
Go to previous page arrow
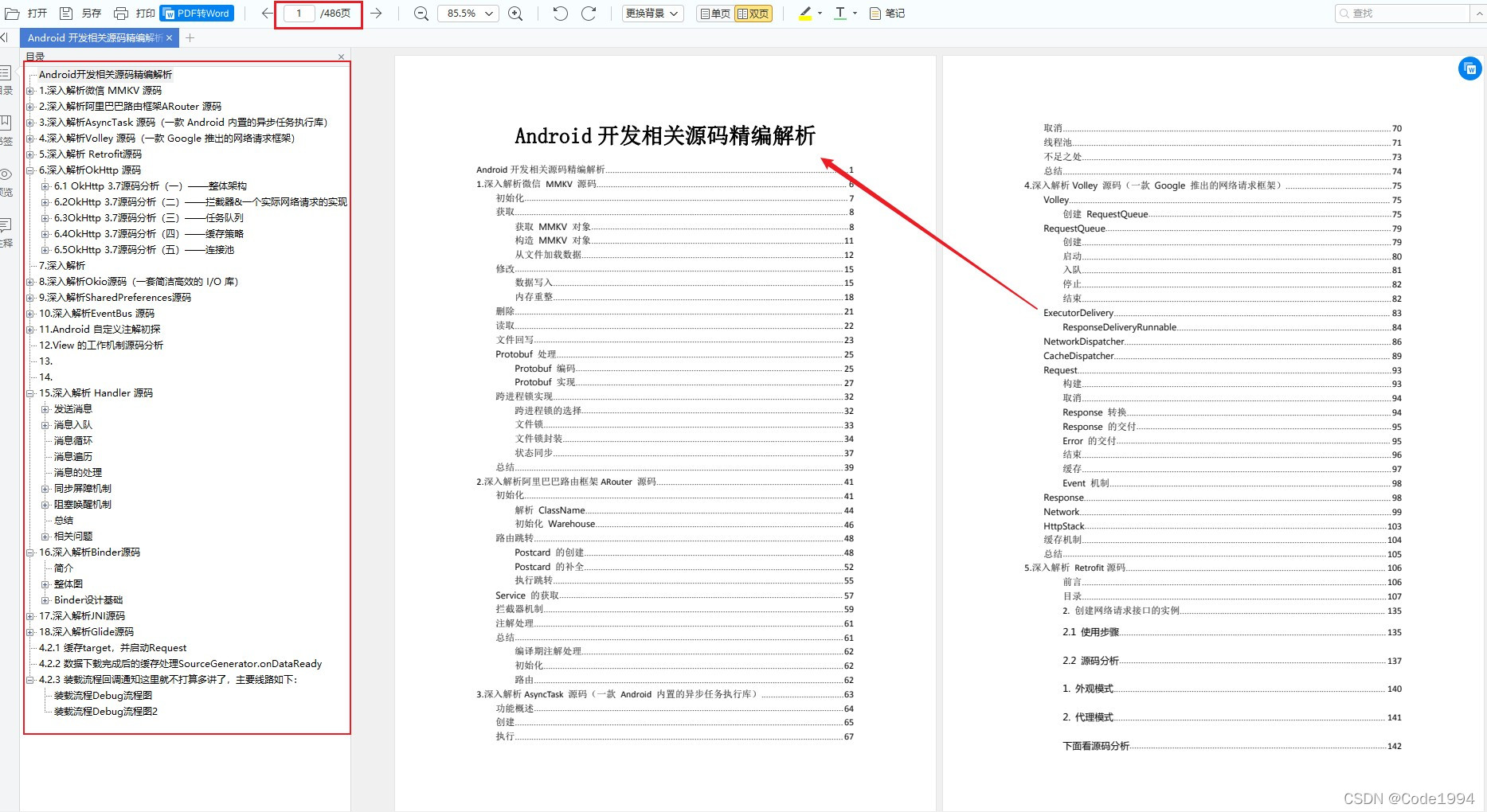coord(268,14)
